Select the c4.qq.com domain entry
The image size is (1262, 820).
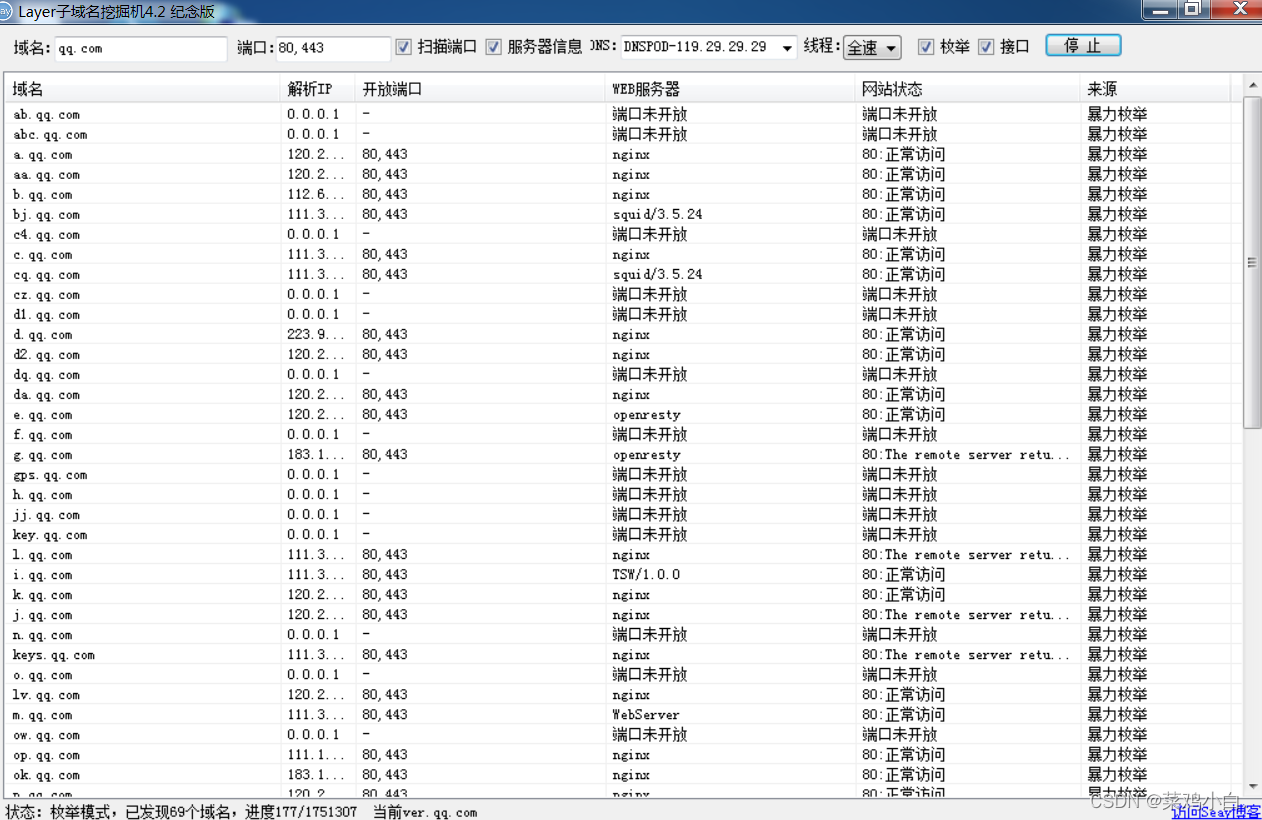46,235
